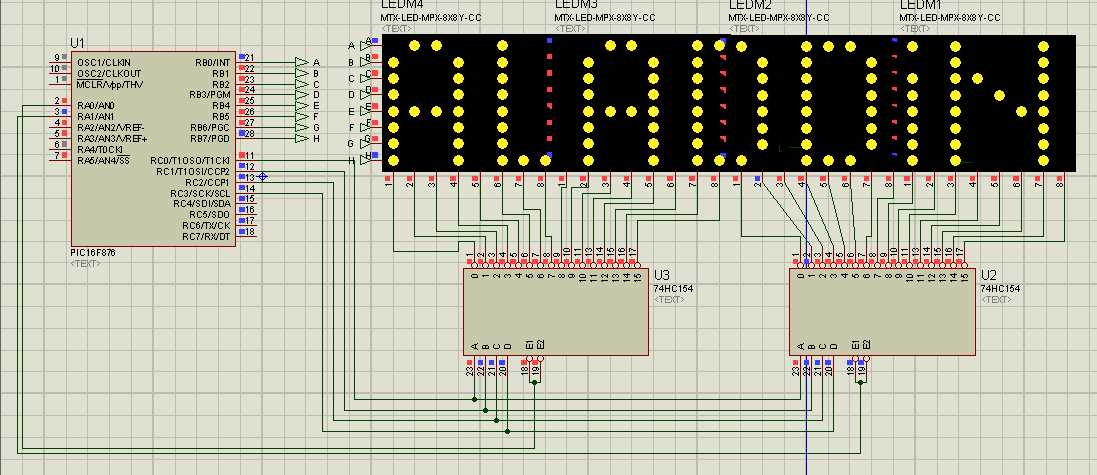Viewport: 1097px width, 475px height.
Task: Click the RA1/AN1 pin label
Action: 96,116
